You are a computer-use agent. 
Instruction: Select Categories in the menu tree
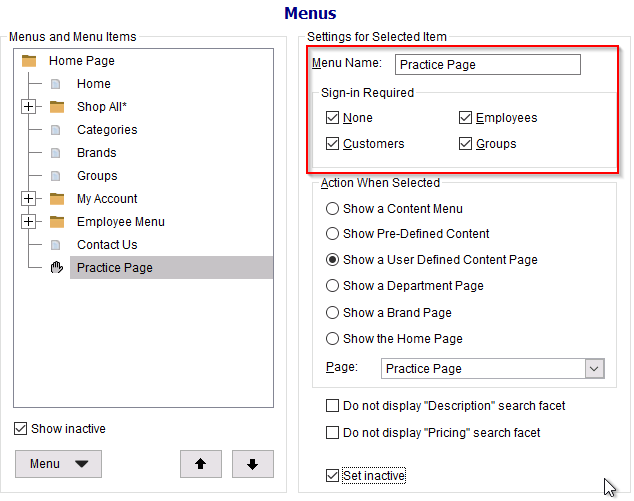coord(107,130)
